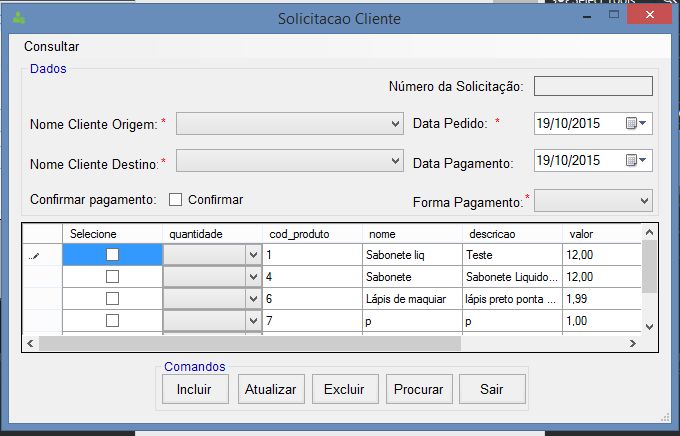
Task: Select the Teste description cell
Action: coord(512,255)
